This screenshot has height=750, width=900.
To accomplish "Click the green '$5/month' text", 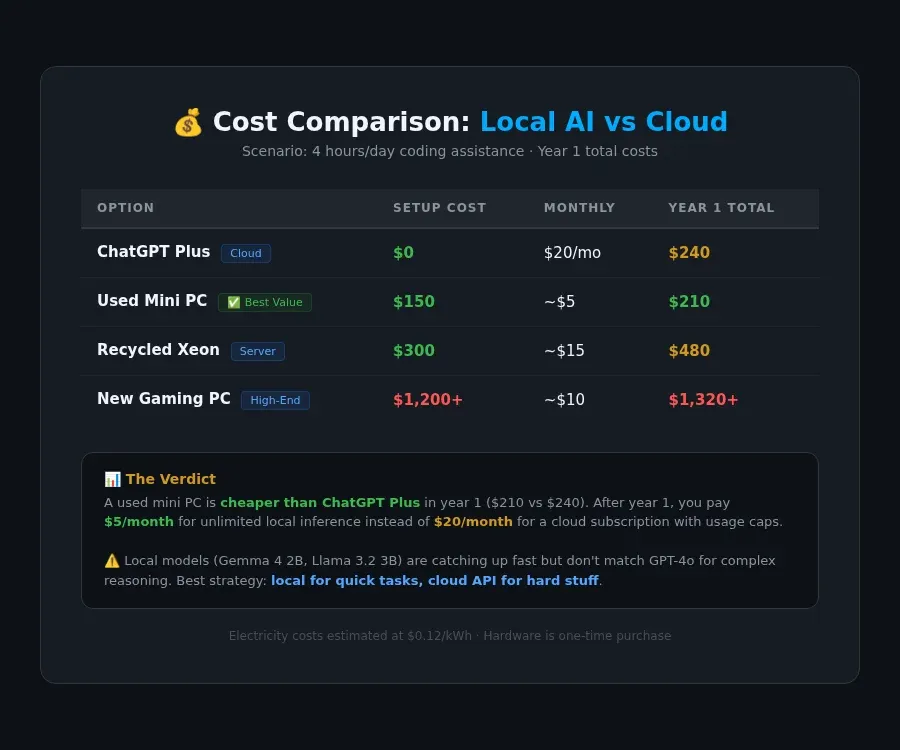I will [x=139, y=522].
